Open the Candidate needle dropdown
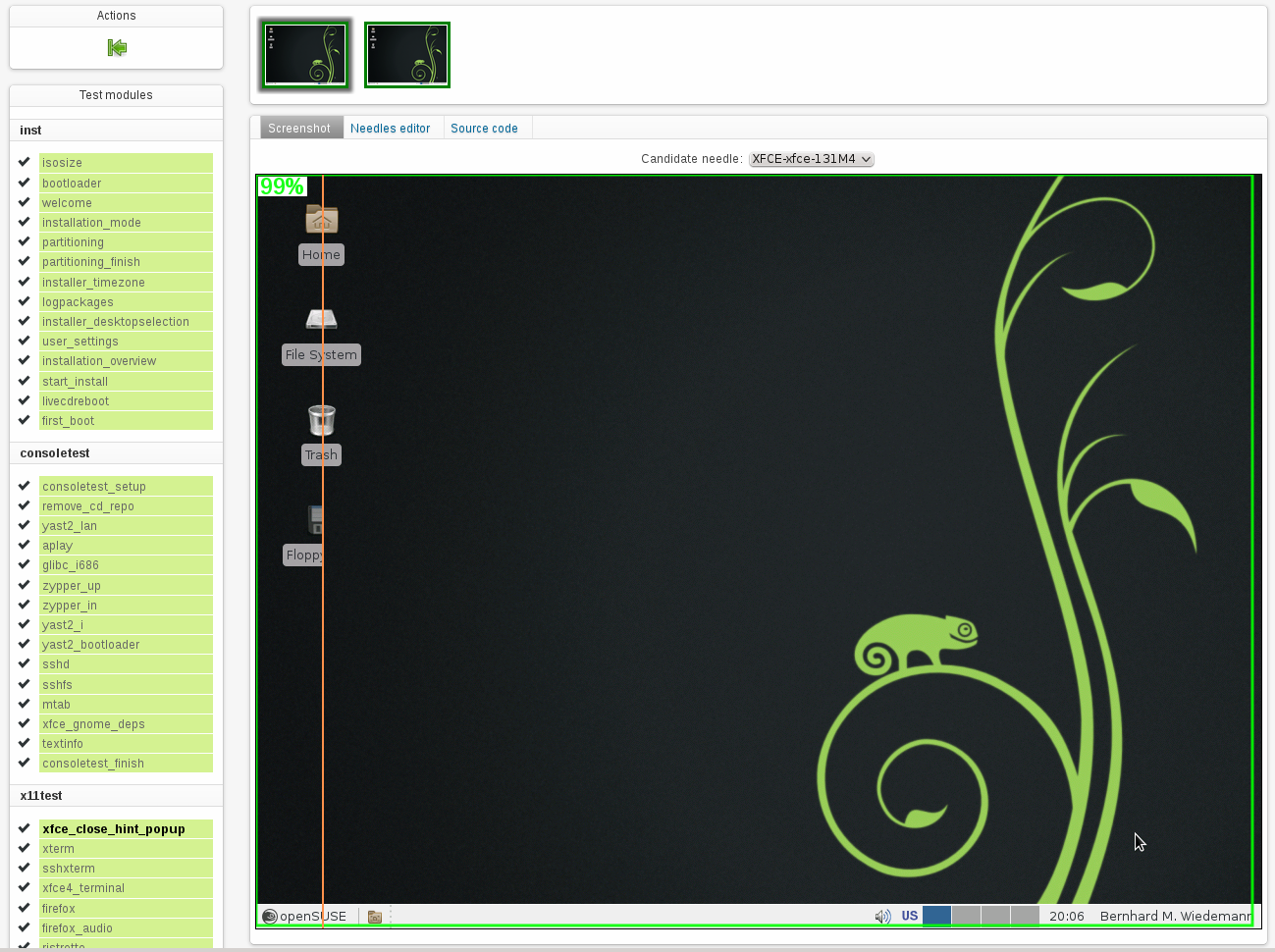 click(x=811, y=159)
